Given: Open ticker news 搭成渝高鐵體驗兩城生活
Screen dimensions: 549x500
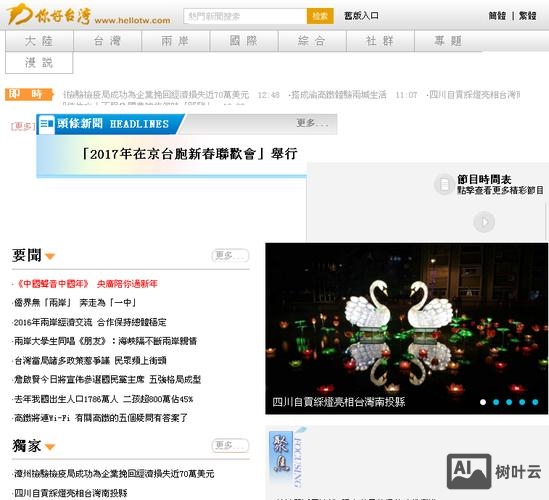Looking at the screenshot, I should click(338, 95).
